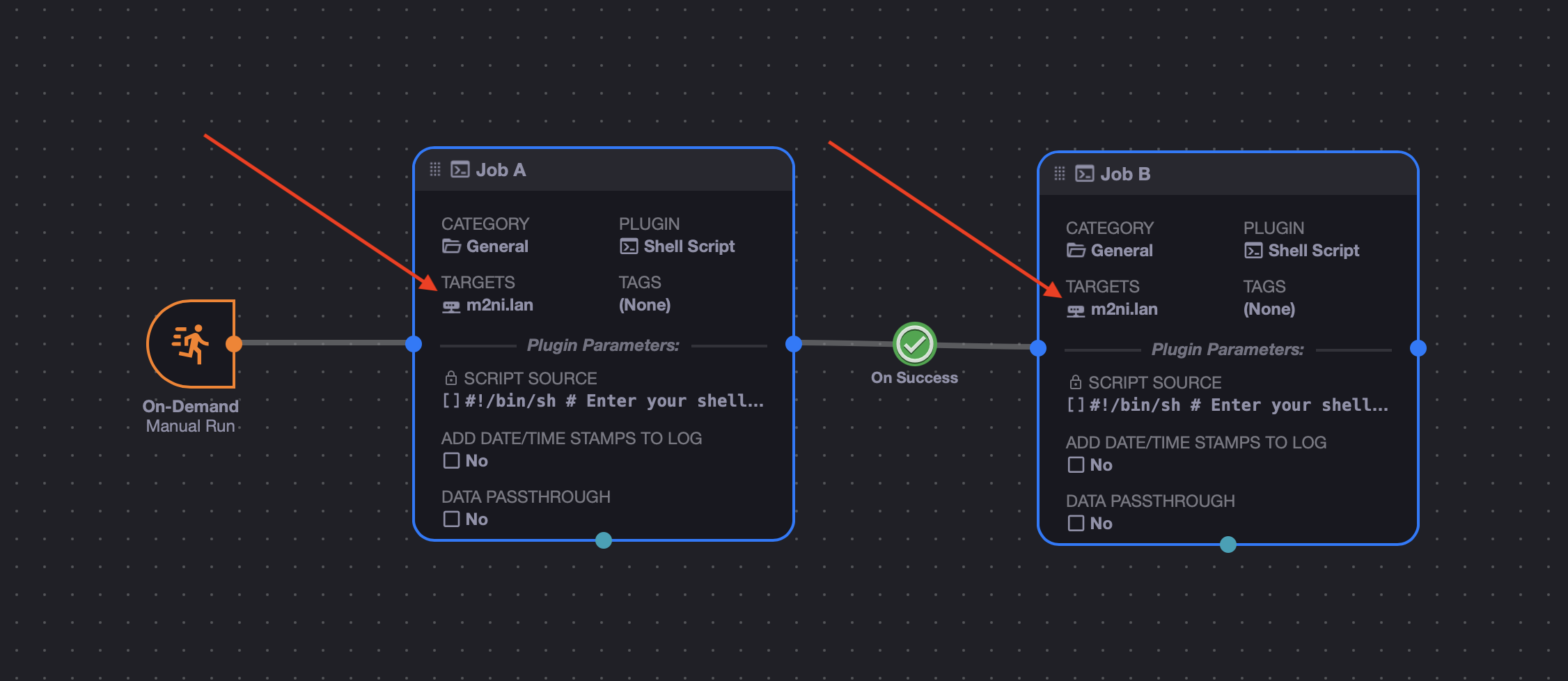Click Job A target m2ni.lan text

pyautogui.click(x=500, y=305)
